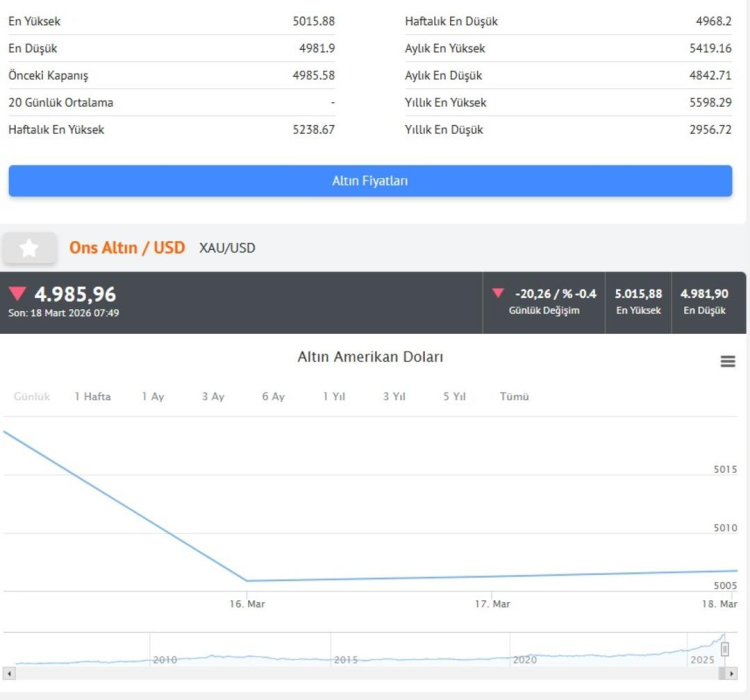
Task: Display the 5 Yıl chart range
Action: tap(454, 397)
